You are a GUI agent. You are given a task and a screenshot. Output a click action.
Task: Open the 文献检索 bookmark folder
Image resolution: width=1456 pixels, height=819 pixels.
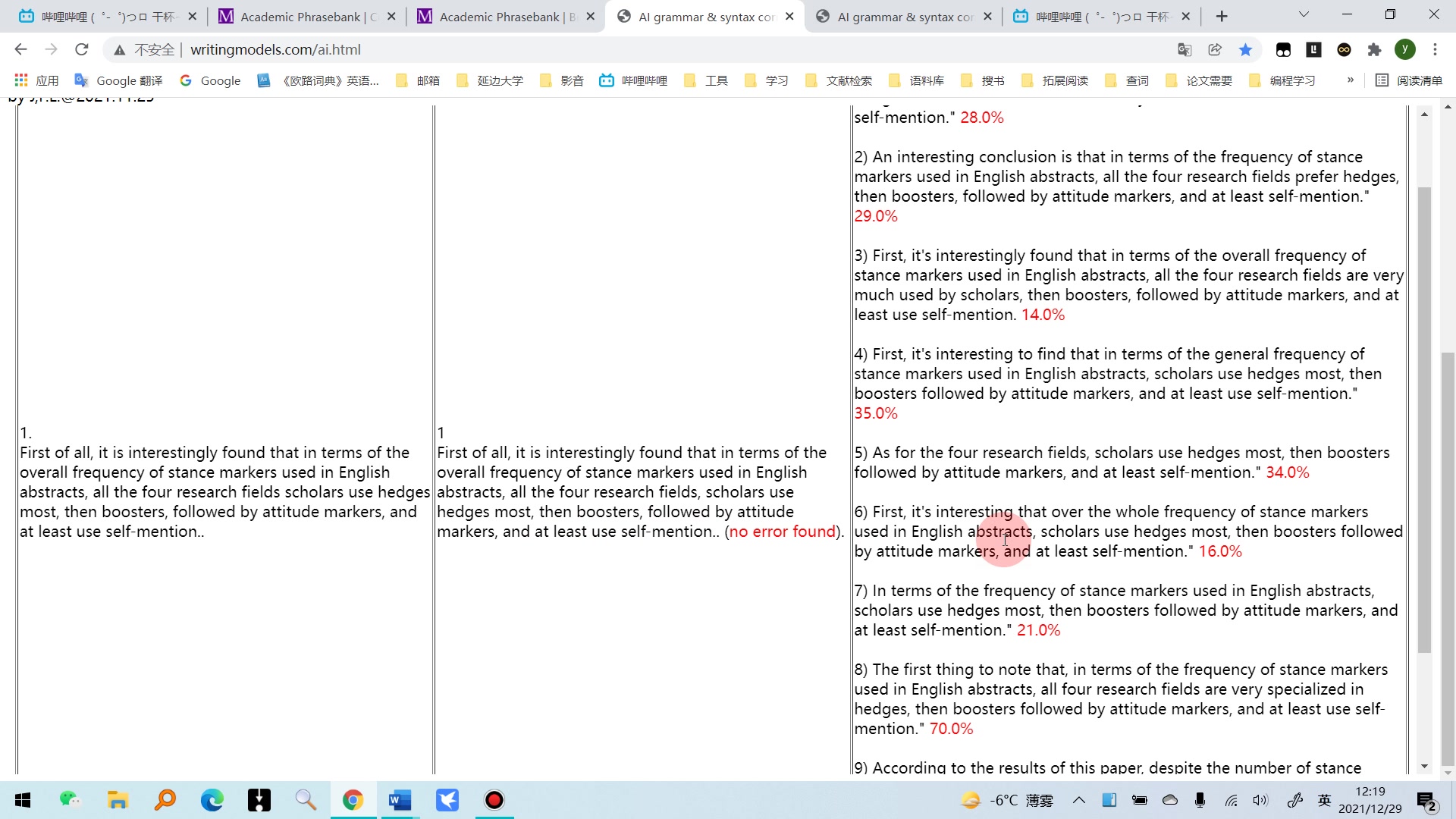coord(839,80)
